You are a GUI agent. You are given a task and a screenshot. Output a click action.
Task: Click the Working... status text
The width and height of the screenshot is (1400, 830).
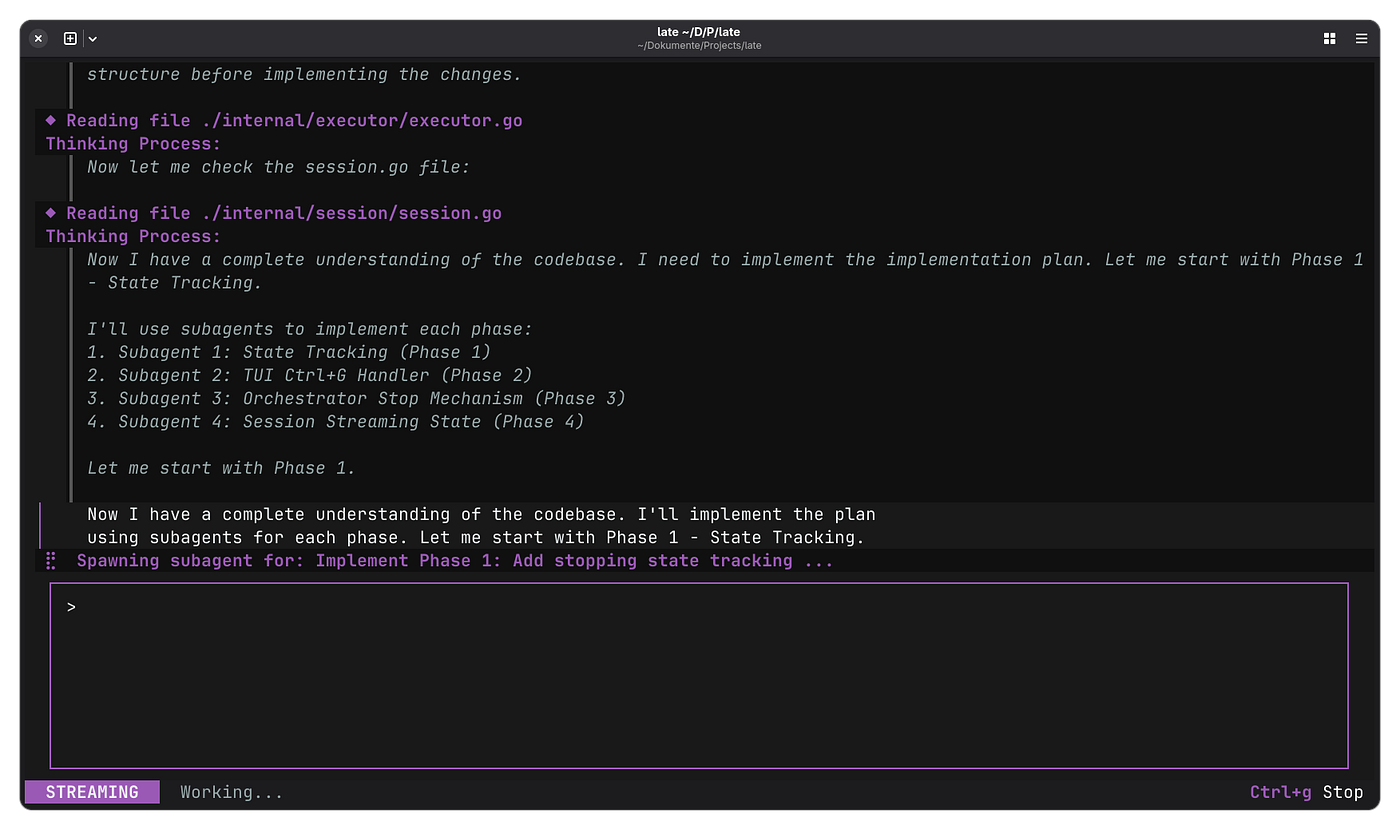click(x=231, y=792)
